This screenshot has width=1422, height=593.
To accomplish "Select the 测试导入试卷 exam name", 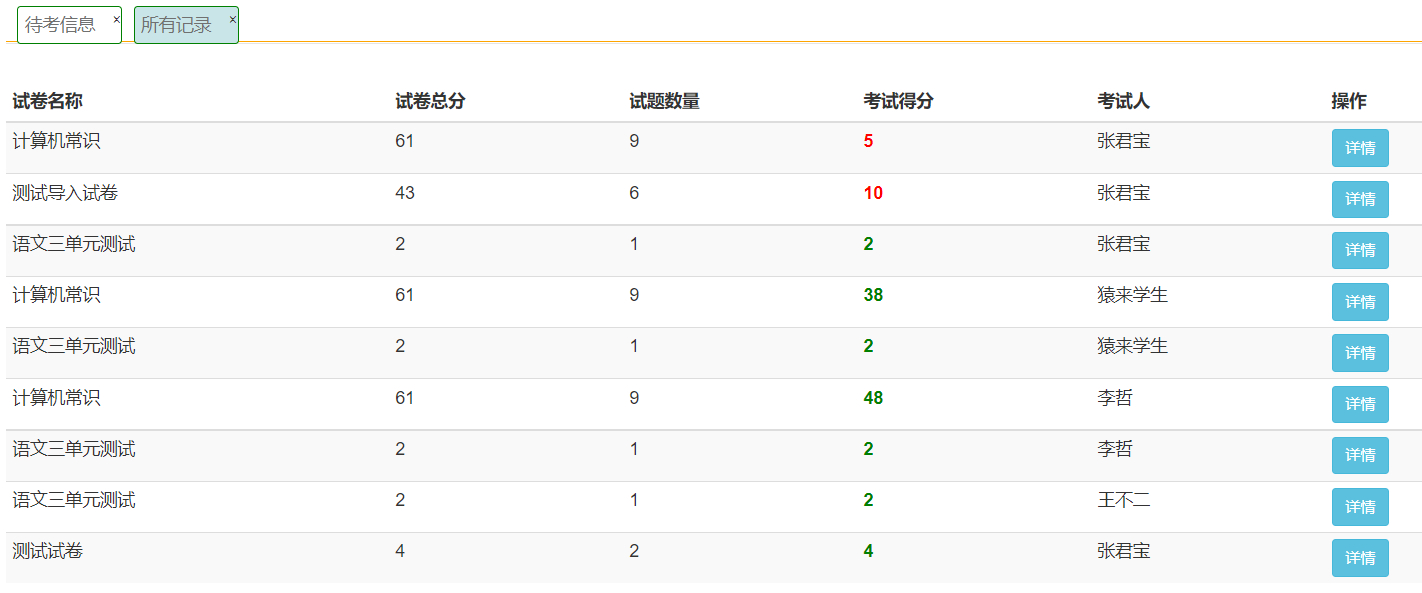I will (65, 193).
